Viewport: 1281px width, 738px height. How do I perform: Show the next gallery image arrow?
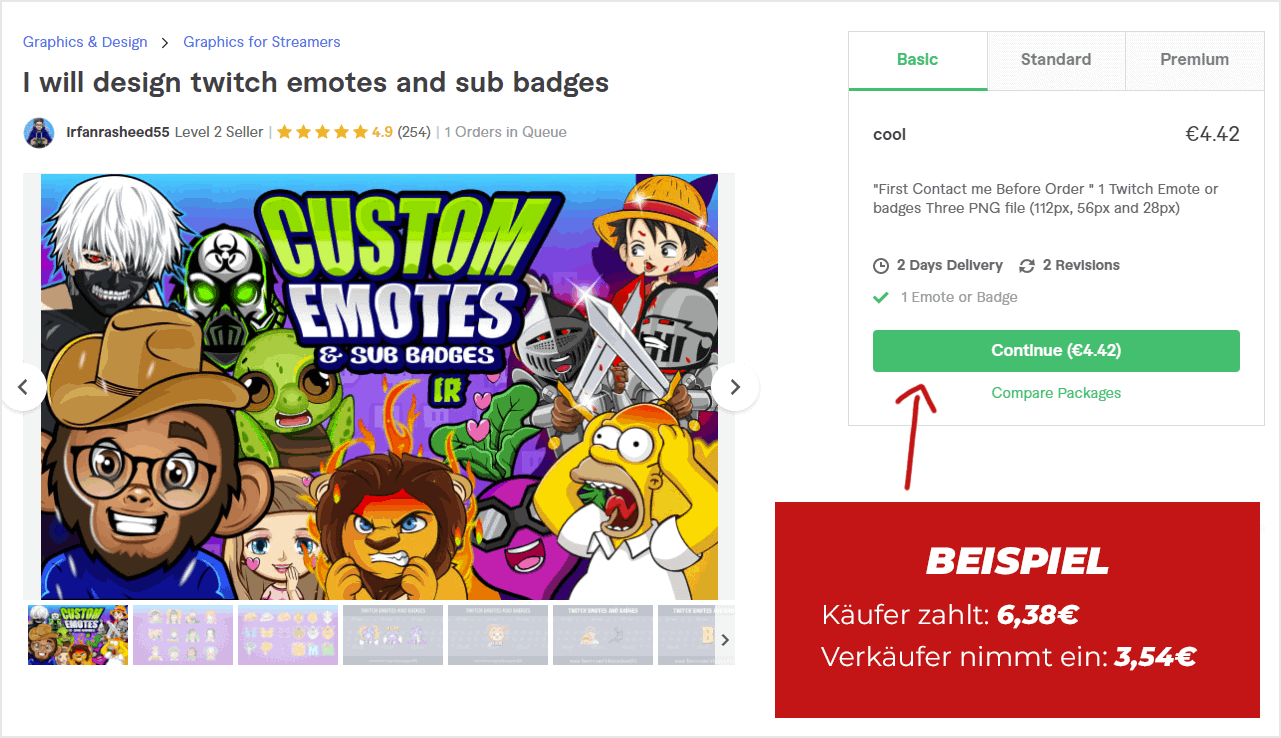[x=735, y=387]
